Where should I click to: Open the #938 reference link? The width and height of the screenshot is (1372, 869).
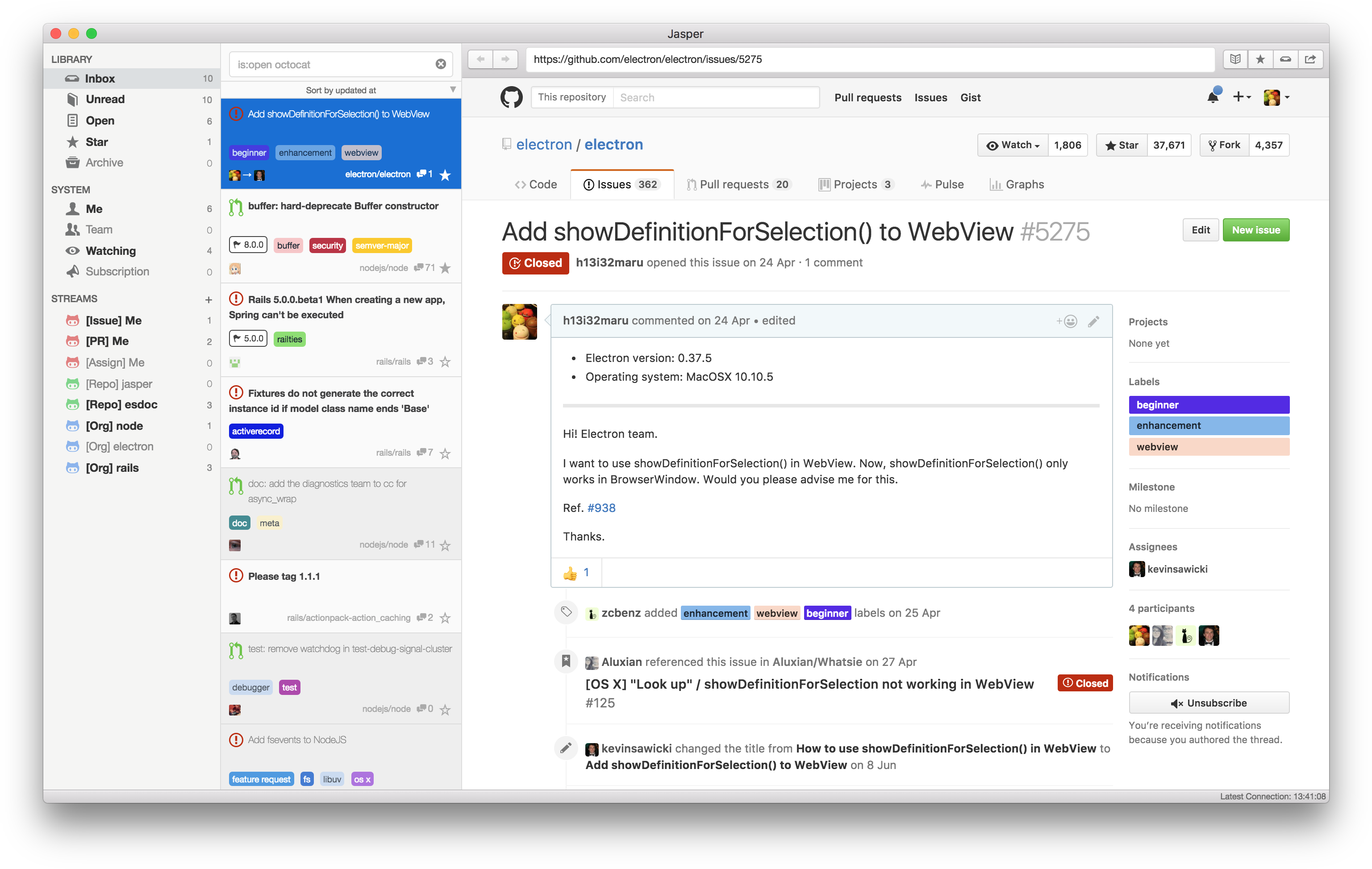601,508
